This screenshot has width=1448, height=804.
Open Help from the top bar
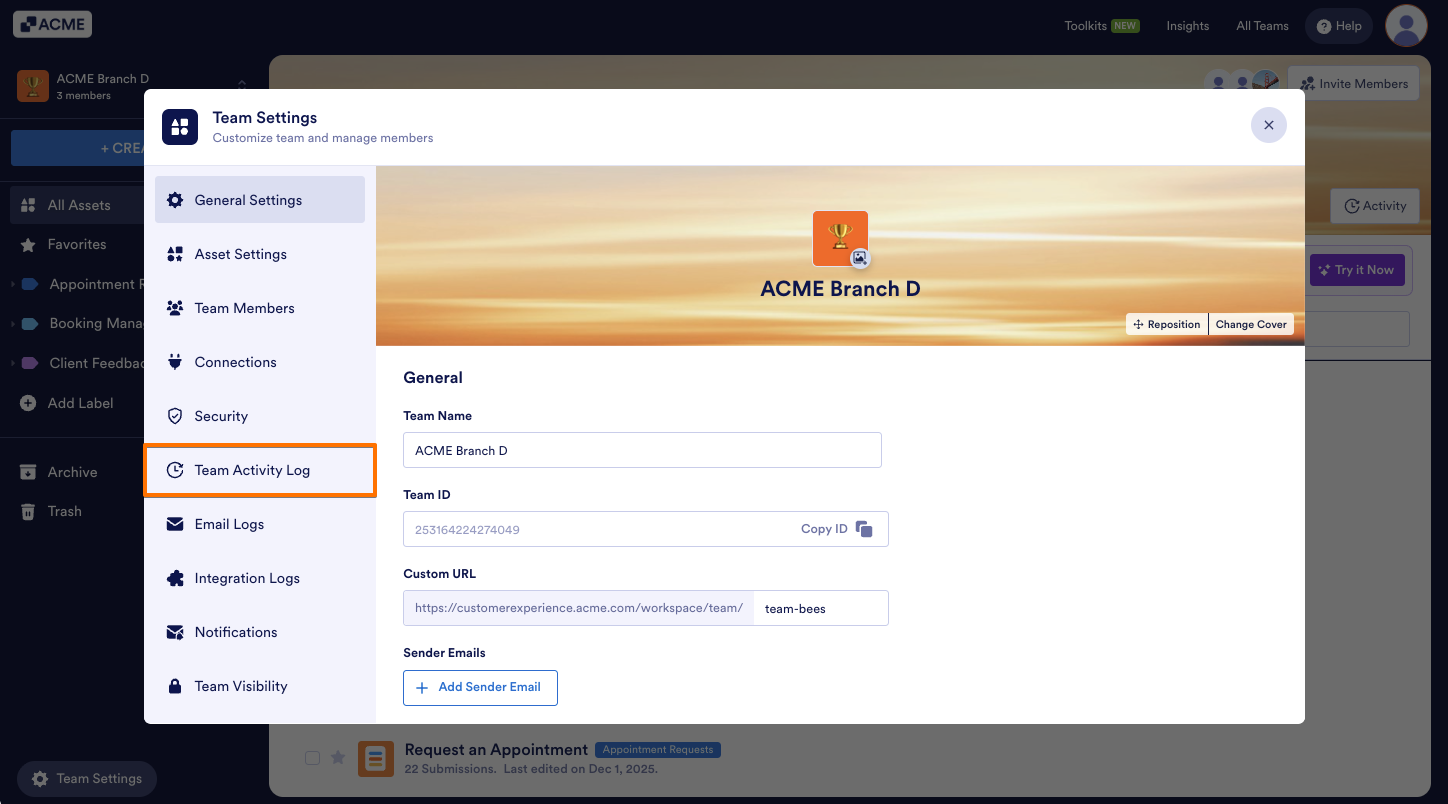[1339, 26]
